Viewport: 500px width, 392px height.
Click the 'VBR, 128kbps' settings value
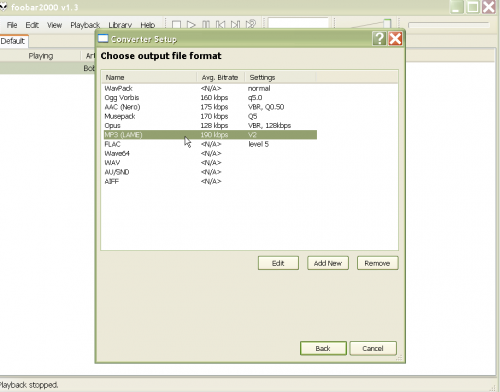[x=269, y=126]
